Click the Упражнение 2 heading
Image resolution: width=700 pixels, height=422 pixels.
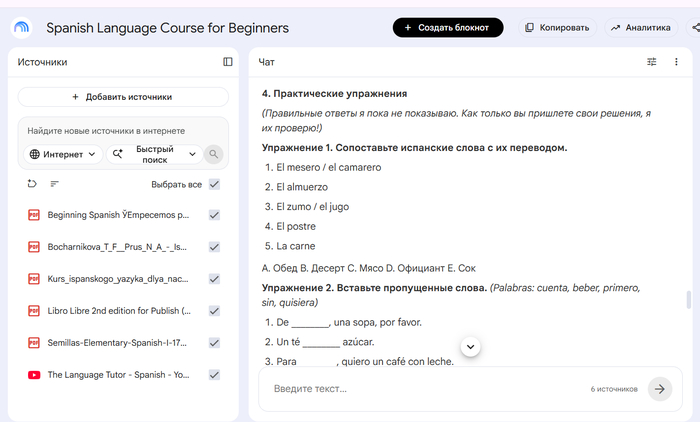pyautogui.click(x=374, y=288)
